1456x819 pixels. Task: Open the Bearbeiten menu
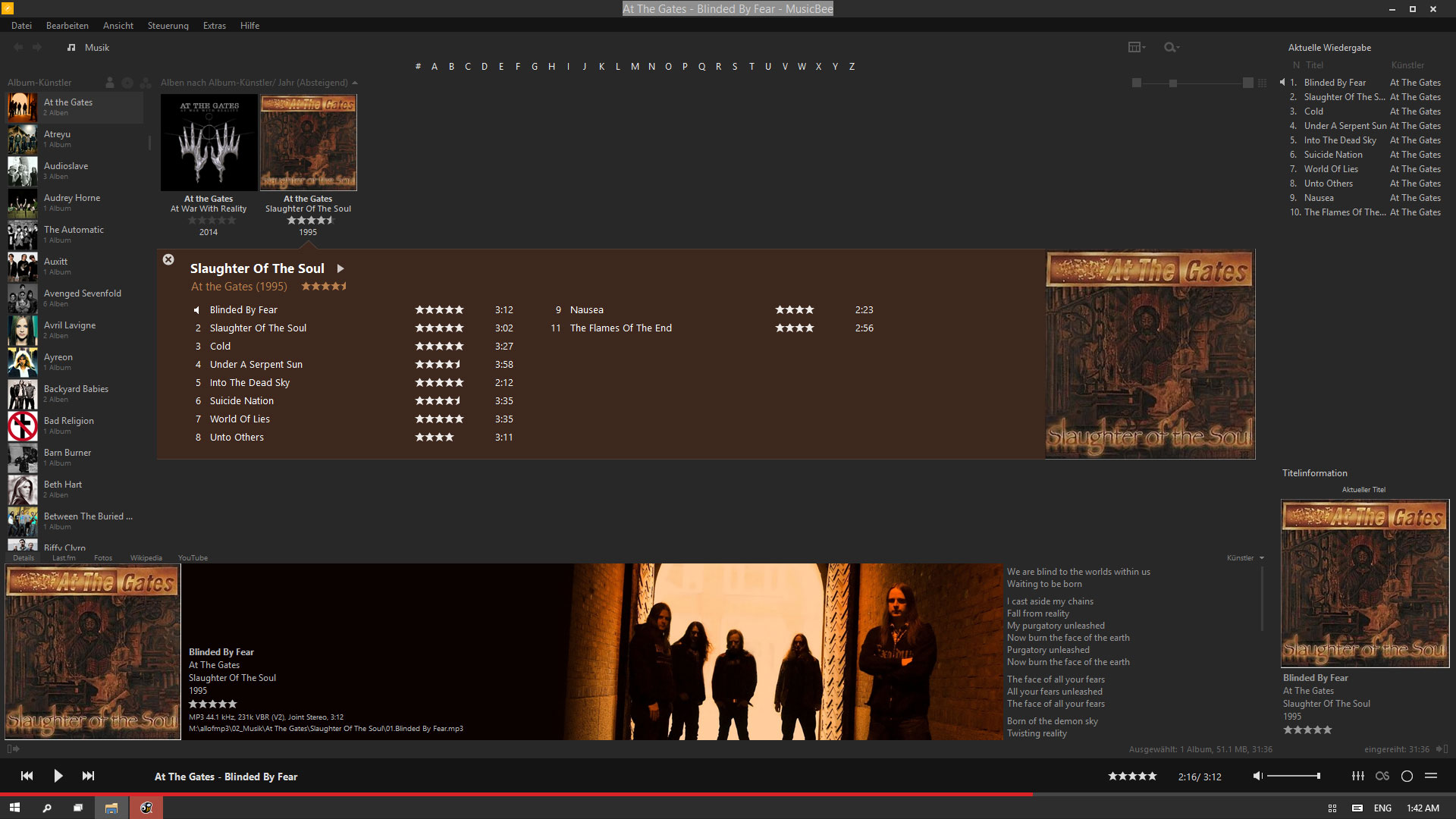pos(67,26)
